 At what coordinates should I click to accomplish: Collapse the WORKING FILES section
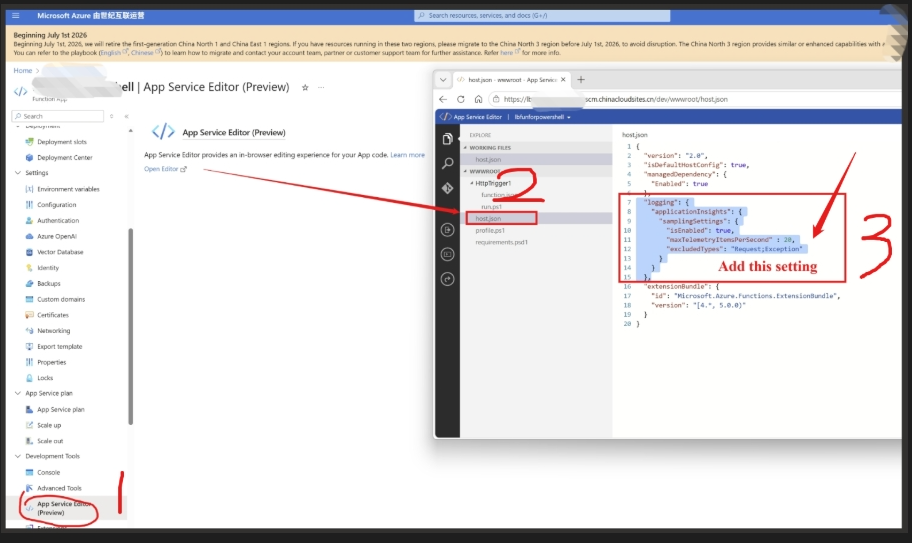465,148
